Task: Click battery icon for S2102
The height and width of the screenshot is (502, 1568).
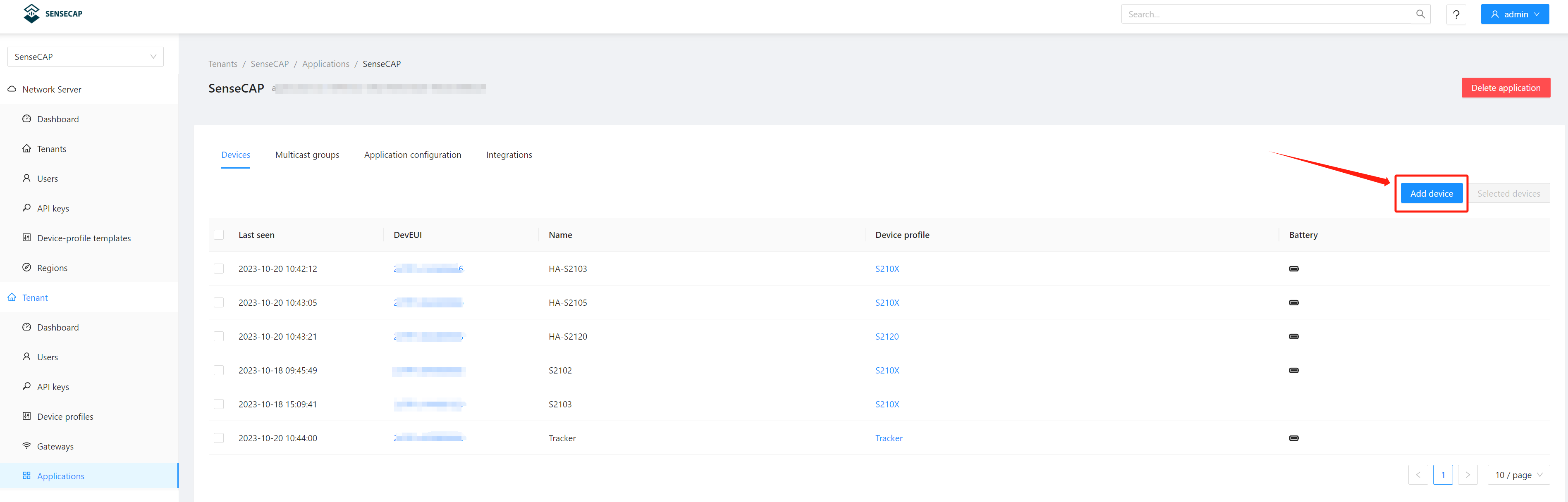Action: [x=1294, y=371]
